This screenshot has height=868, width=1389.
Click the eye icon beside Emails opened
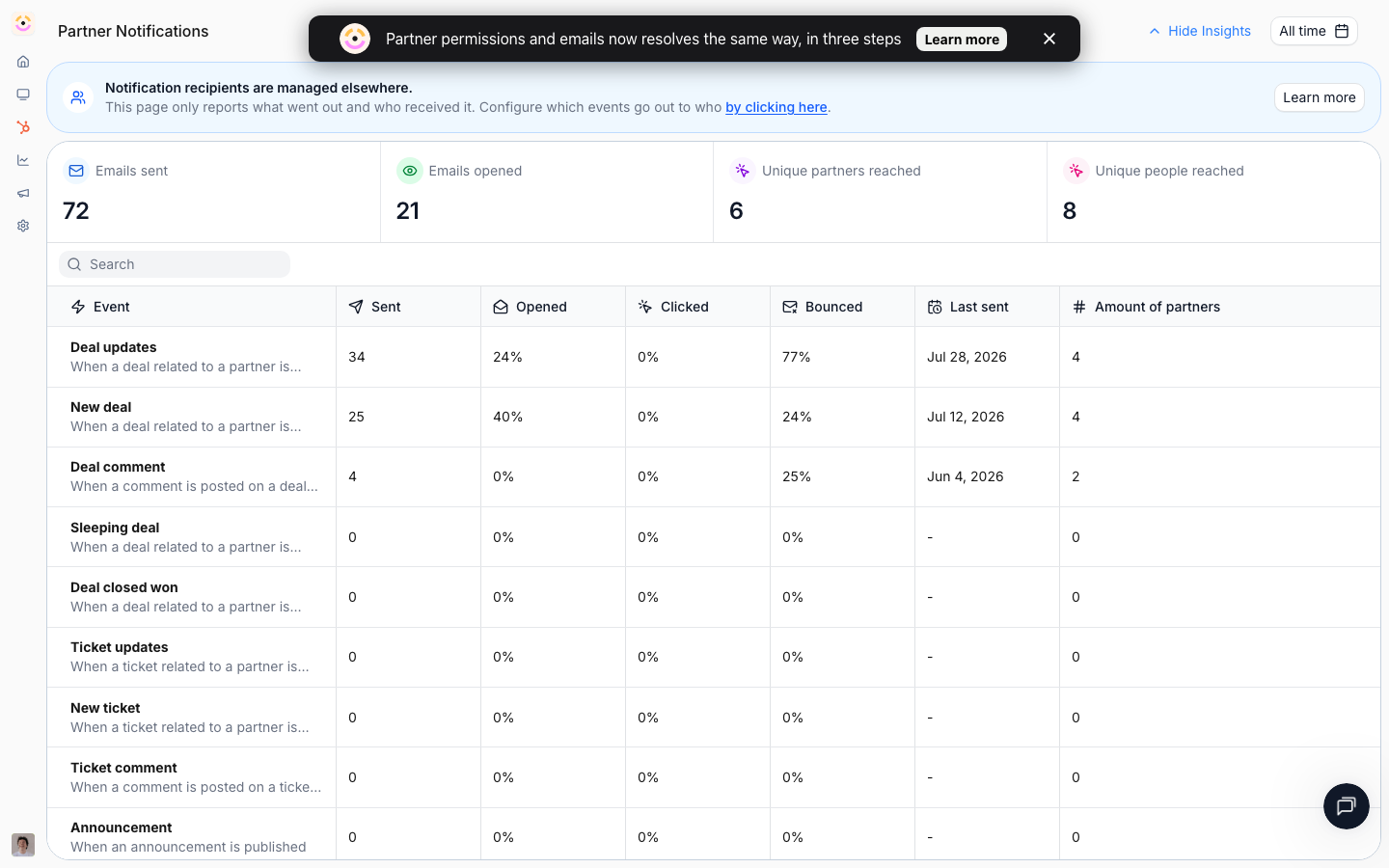click(x=410, y=171)
